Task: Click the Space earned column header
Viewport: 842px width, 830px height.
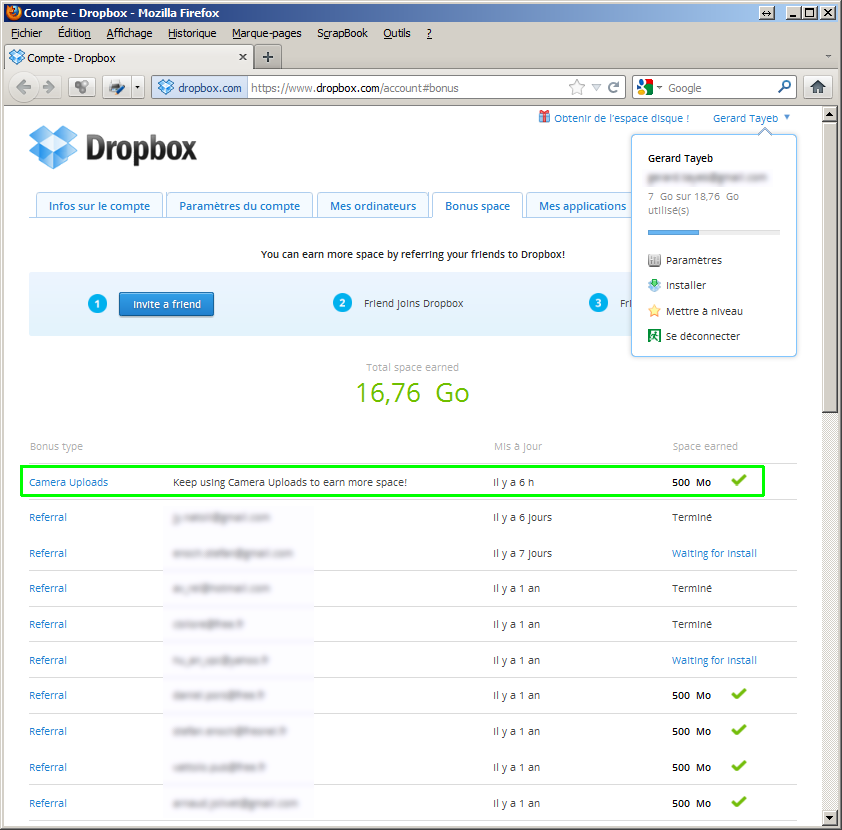Action: point(705,446)
